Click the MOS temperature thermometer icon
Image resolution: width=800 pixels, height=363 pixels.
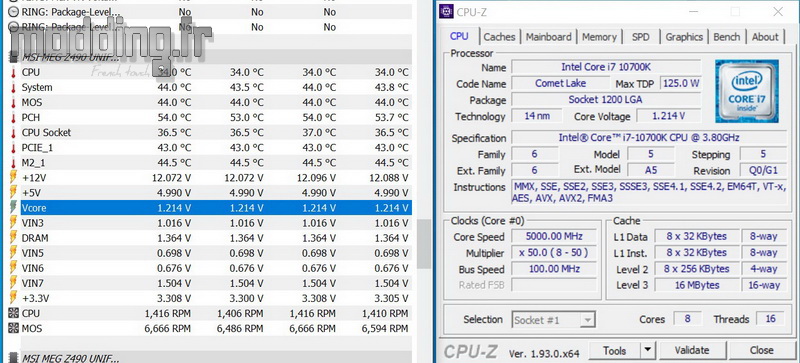point(13,103)
